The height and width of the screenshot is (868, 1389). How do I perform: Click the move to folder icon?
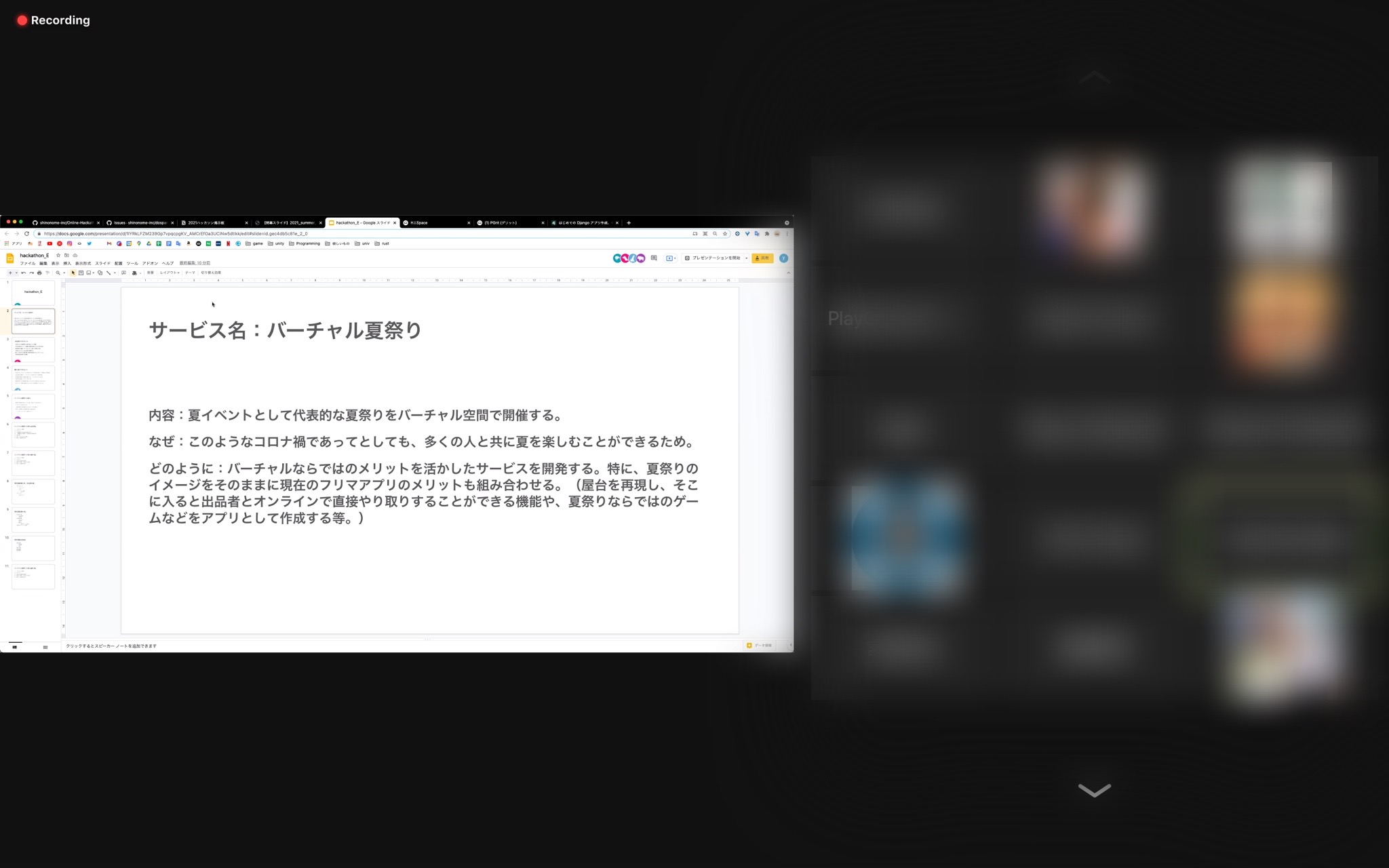point(66,256)
